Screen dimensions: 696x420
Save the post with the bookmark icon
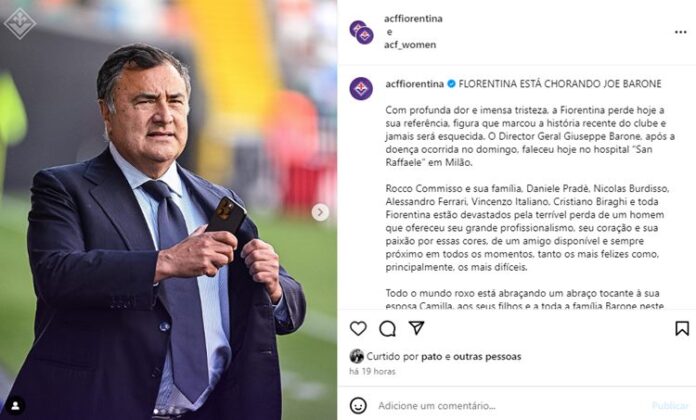point(682,328)
